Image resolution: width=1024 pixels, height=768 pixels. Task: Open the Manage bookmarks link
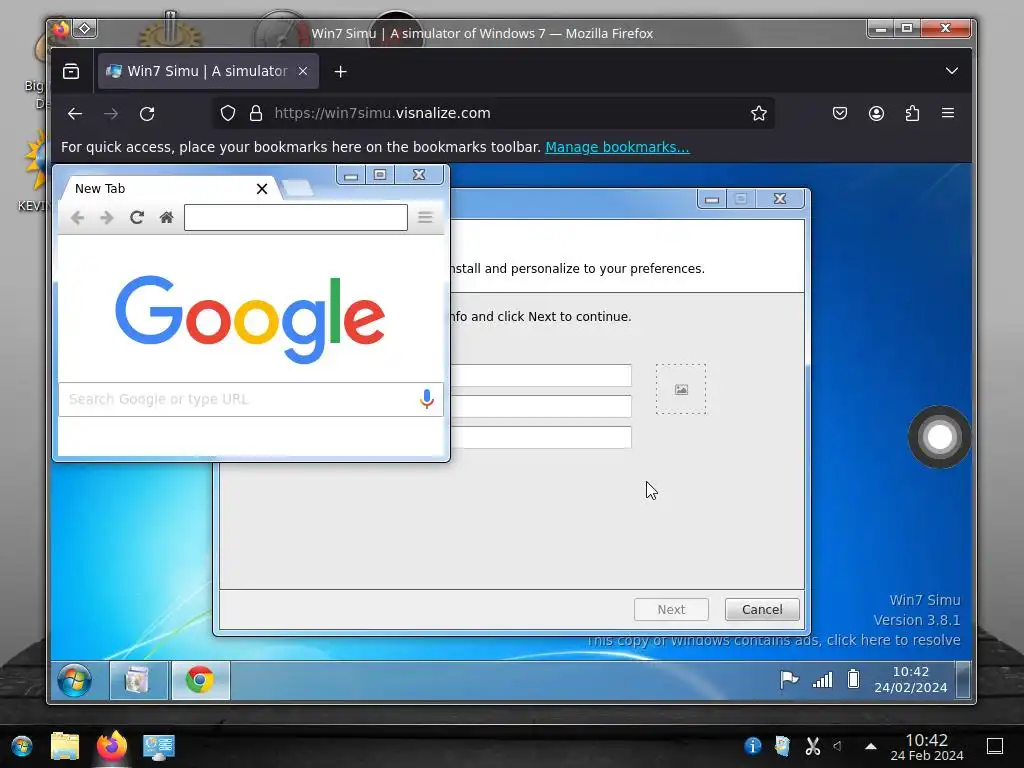(x=617, y=147)
